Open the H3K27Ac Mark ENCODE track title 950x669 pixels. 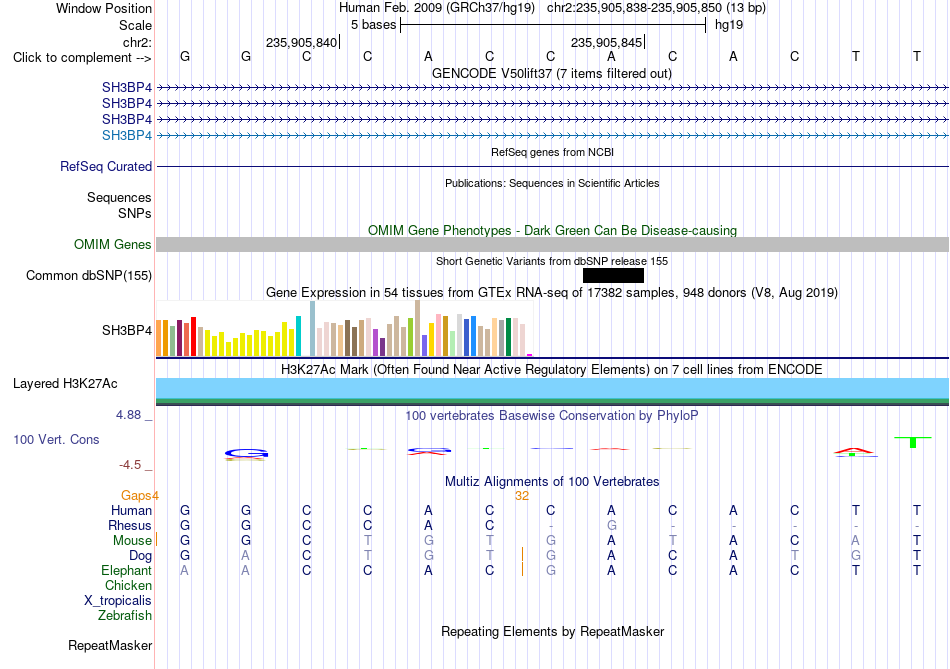click(552, 370)
